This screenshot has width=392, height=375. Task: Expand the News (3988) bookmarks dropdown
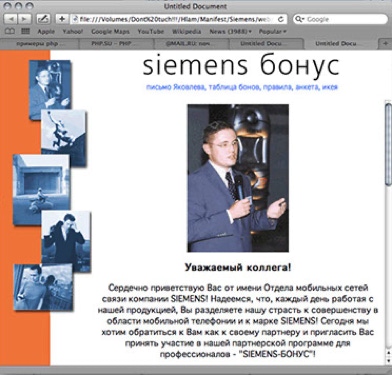point(230,31)
